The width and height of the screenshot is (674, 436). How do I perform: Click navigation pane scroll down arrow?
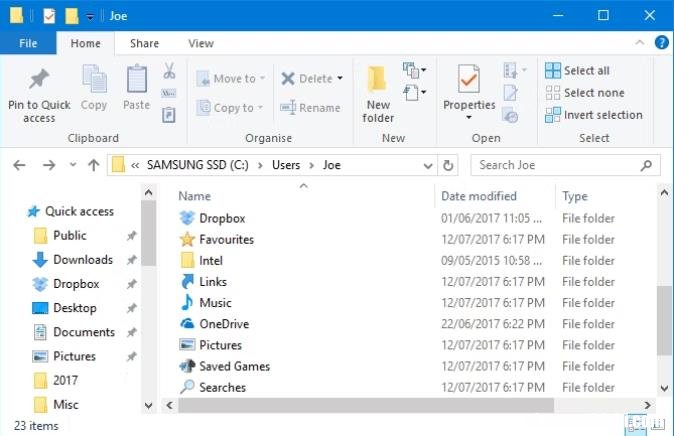pos(149,405)
